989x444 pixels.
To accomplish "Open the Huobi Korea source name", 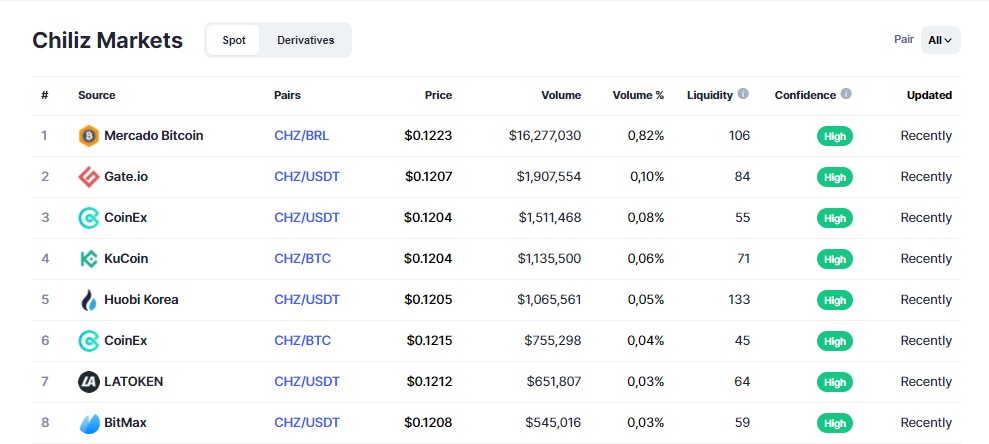I will (x=141, y=300).
